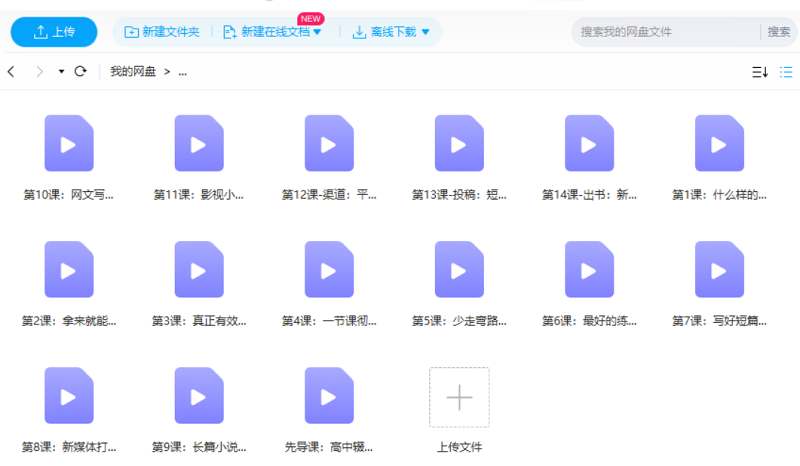
Task: Navigate to 我的网盘 breadcrumb
Action: click(x=133, y=72)
